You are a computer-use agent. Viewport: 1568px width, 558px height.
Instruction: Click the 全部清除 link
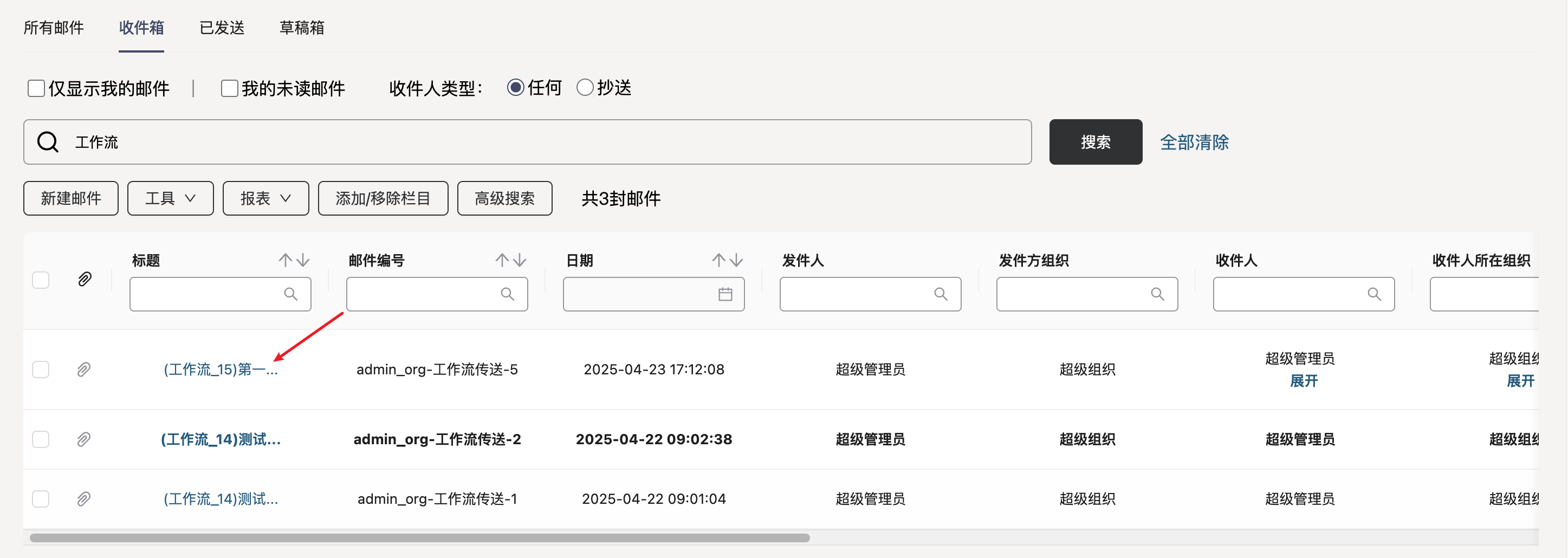pos(1194,142)
